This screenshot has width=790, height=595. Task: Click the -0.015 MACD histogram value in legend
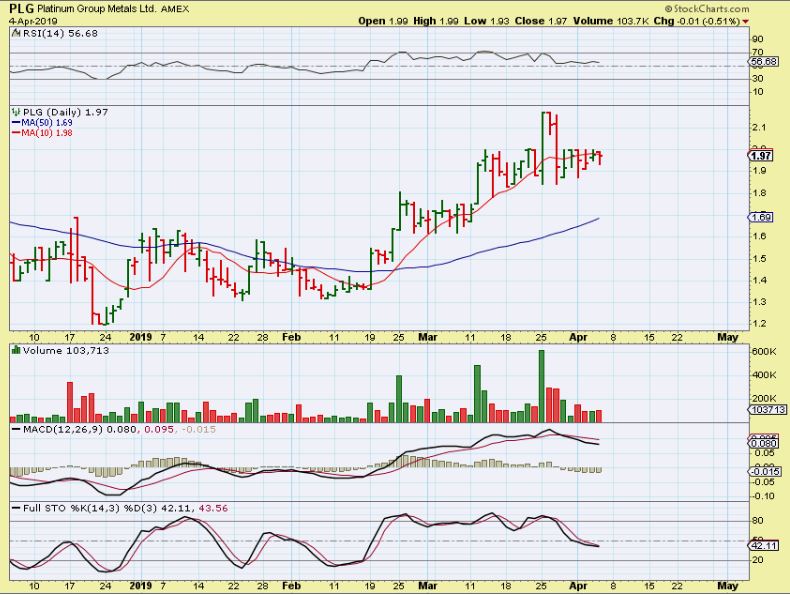(x=198, y=430)
